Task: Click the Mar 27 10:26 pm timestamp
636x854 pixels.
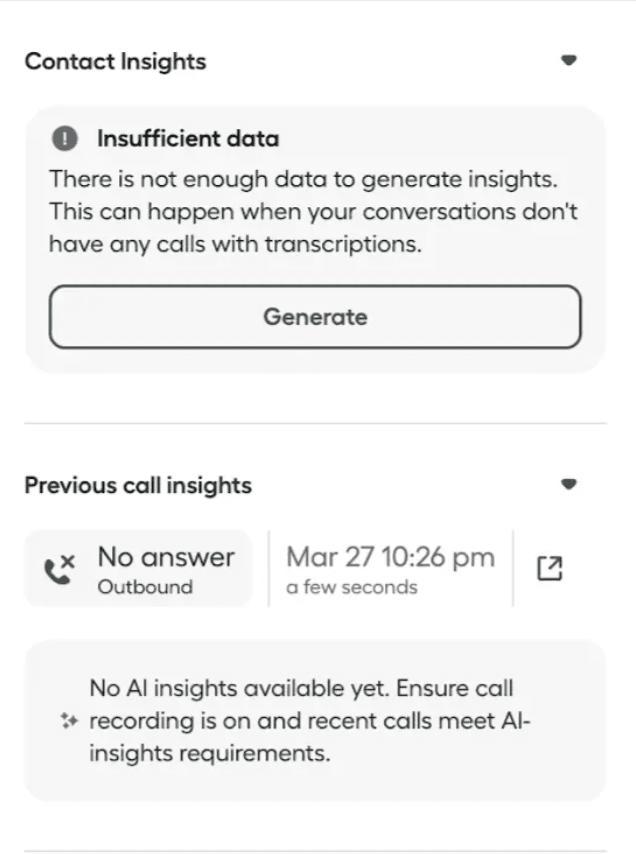Action: click(390, 556)
